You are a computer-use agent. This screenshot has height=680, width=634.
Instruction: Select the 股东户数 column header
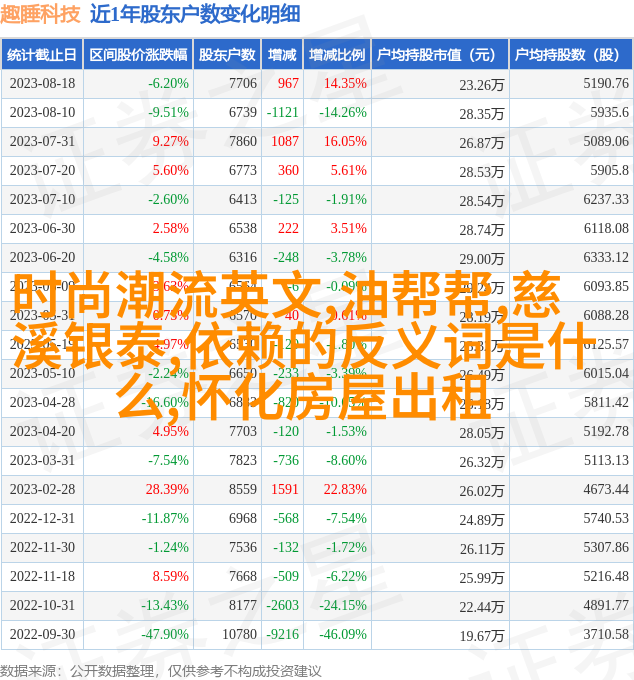pos(227,55)
